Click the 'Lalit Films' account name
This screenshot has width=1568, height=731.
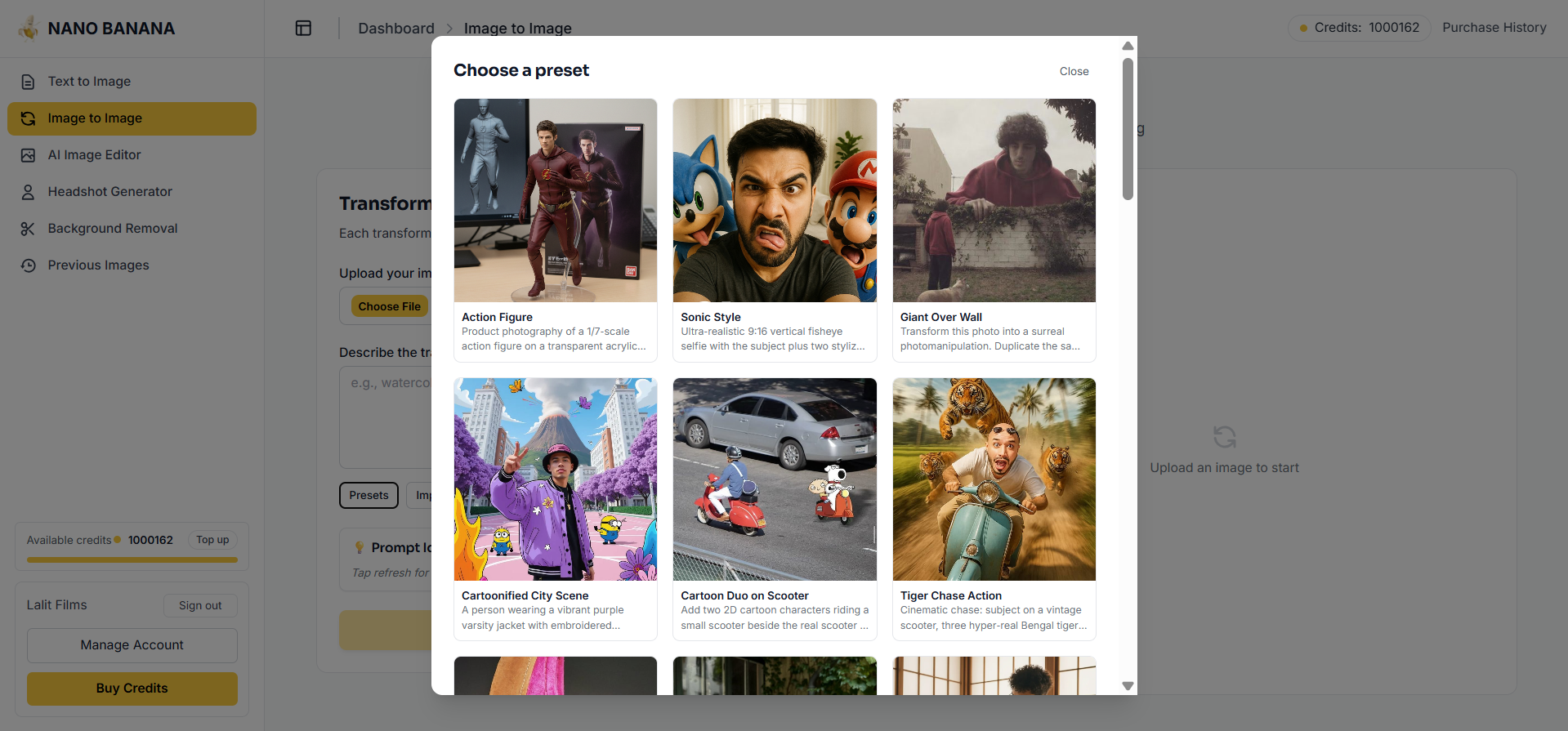pyautogui.click(x=56, y=605)
